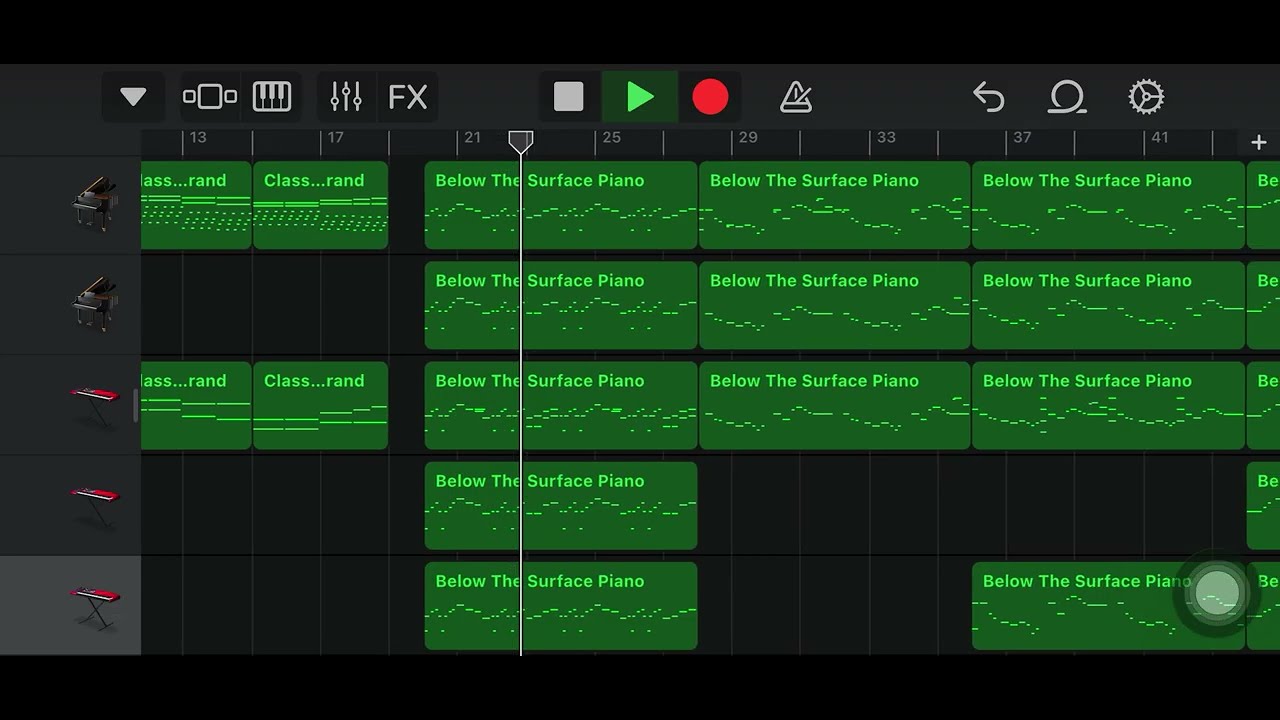Open the keyboard instrument view

tap(271, 97)
